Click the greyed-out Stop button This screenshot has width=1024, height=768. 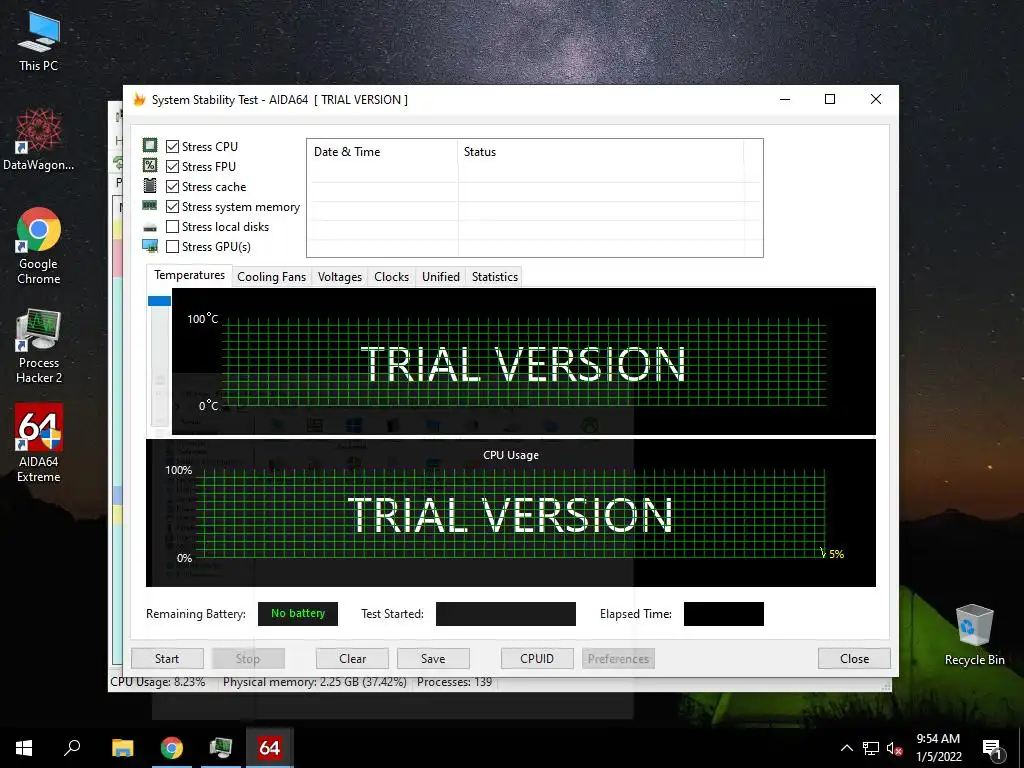point(248,658)
